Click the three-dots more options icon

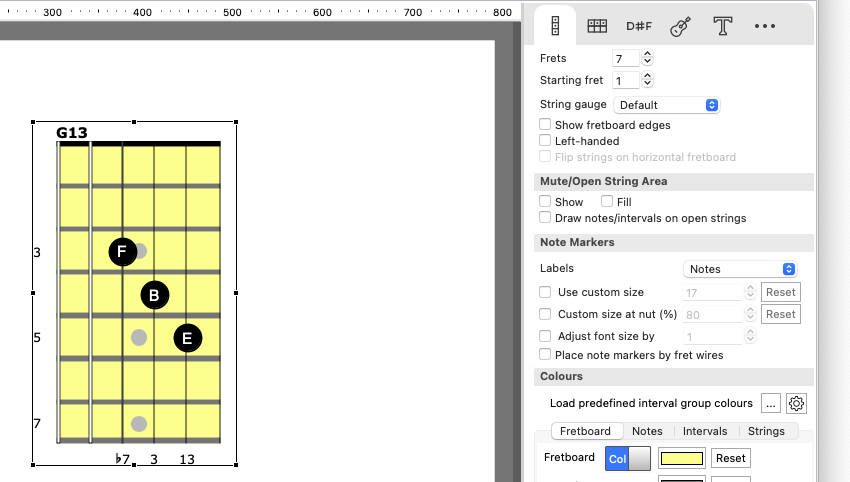[x=765, y=26]
